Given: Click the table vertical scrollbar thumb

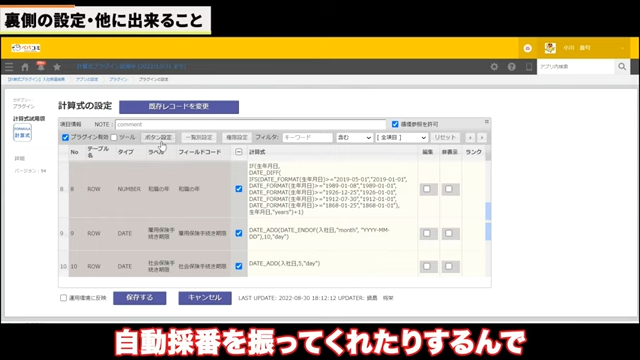Looking at the screenshot, I should 488,220.
